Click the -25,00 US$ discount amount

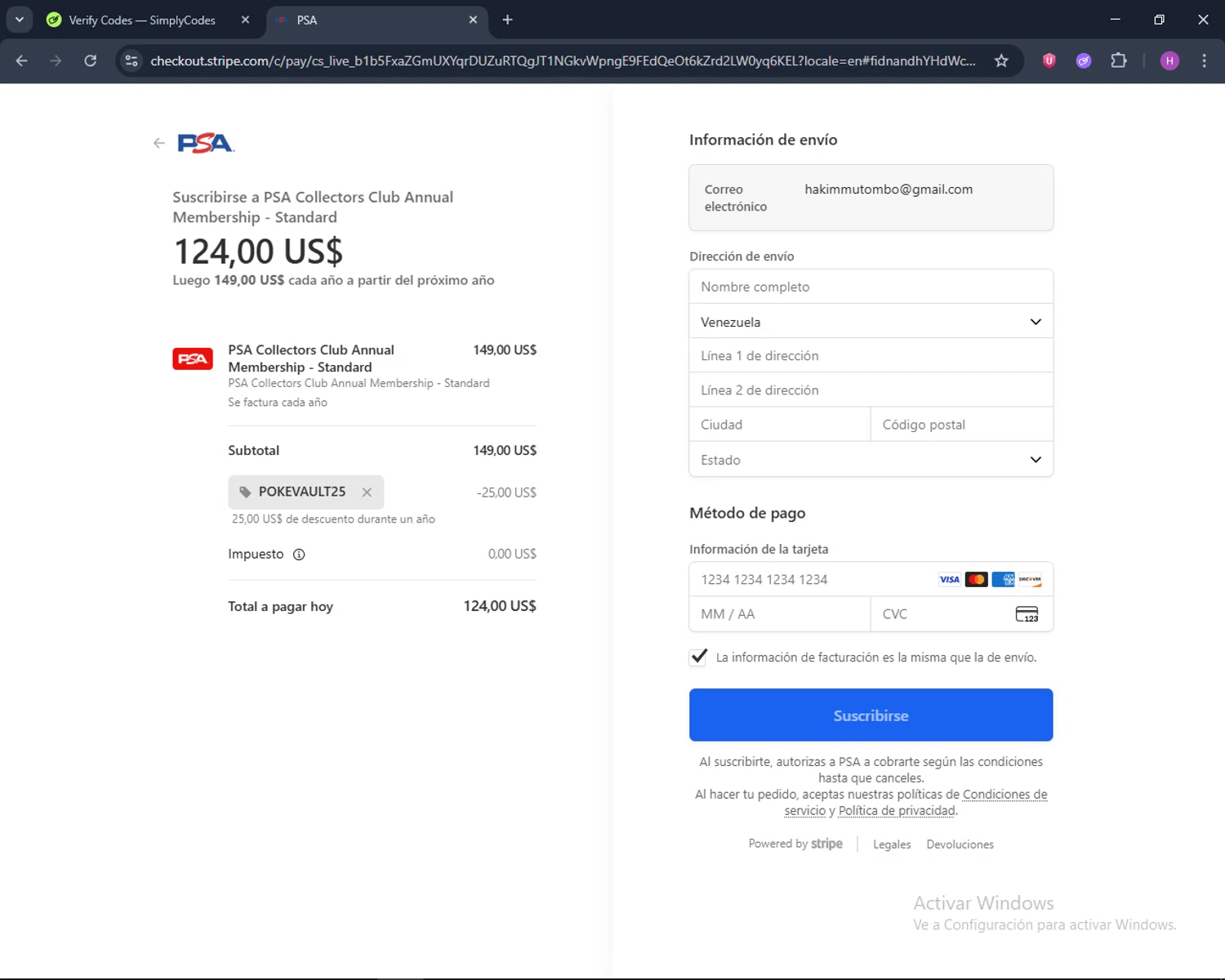pyautogui.click(x=506, y=492)
